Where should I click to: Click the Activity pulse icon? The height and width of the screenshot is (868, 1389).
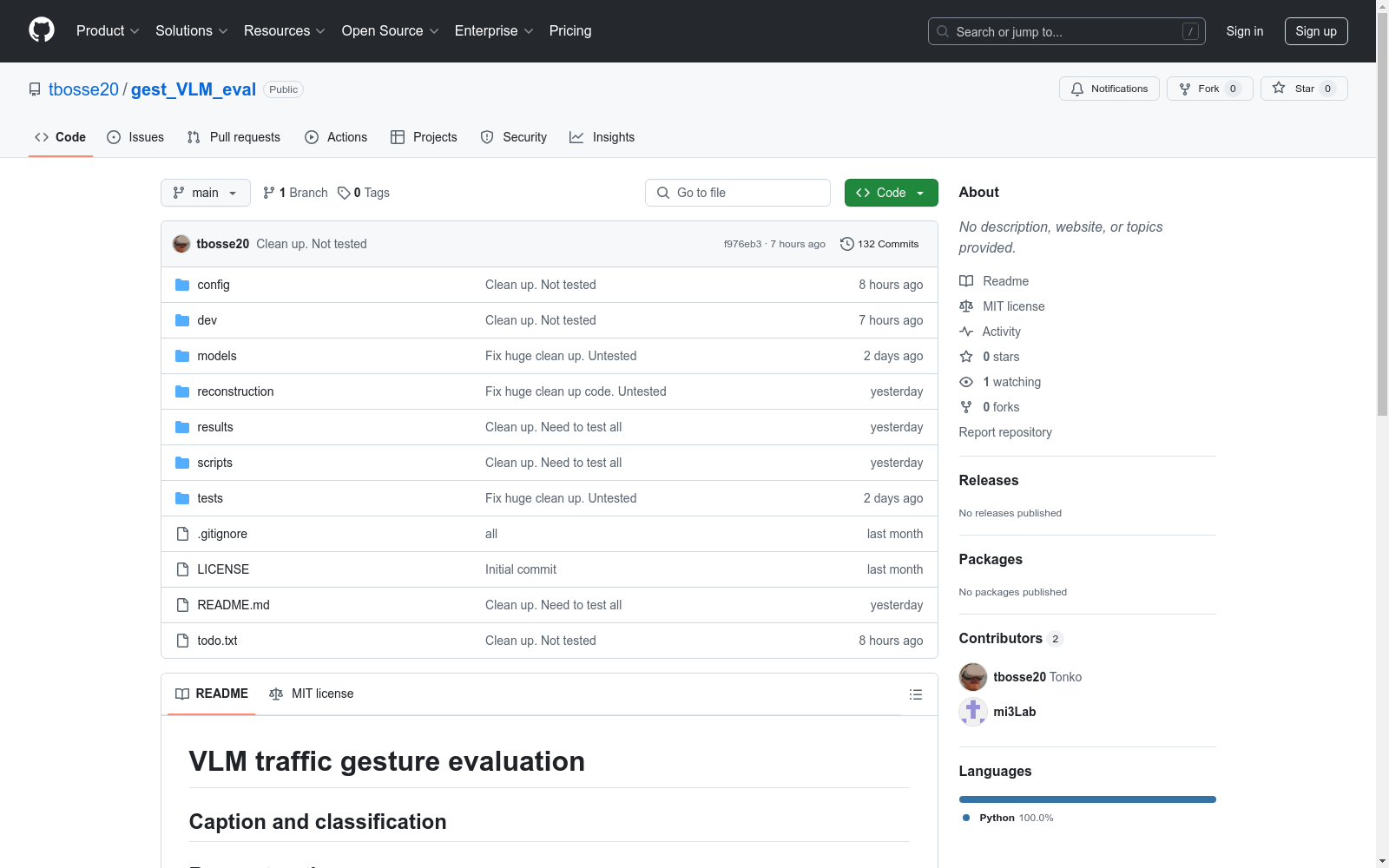966,332
